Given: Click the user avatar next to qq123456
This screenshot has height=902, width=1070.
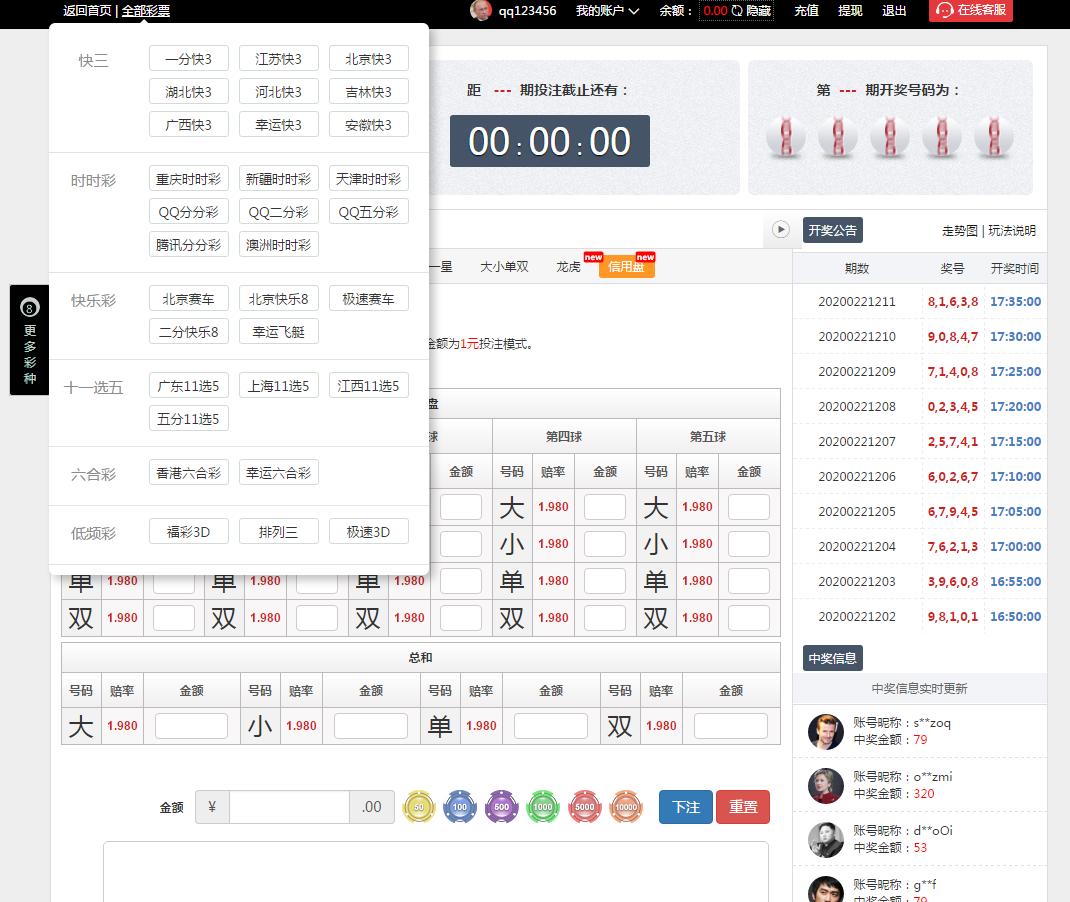Looking at the screenshot, I should click(481, 11).
